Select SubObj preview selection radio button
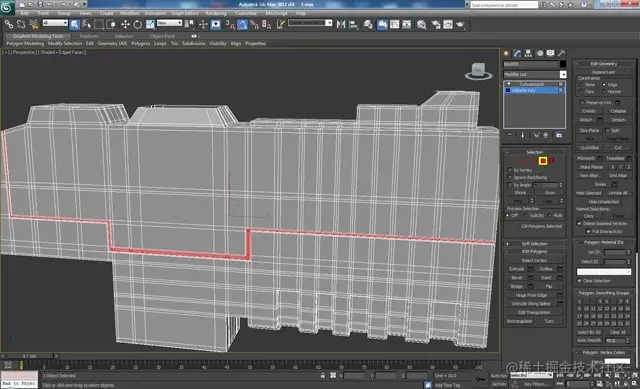The image size is (640, 389). [527, 215]
